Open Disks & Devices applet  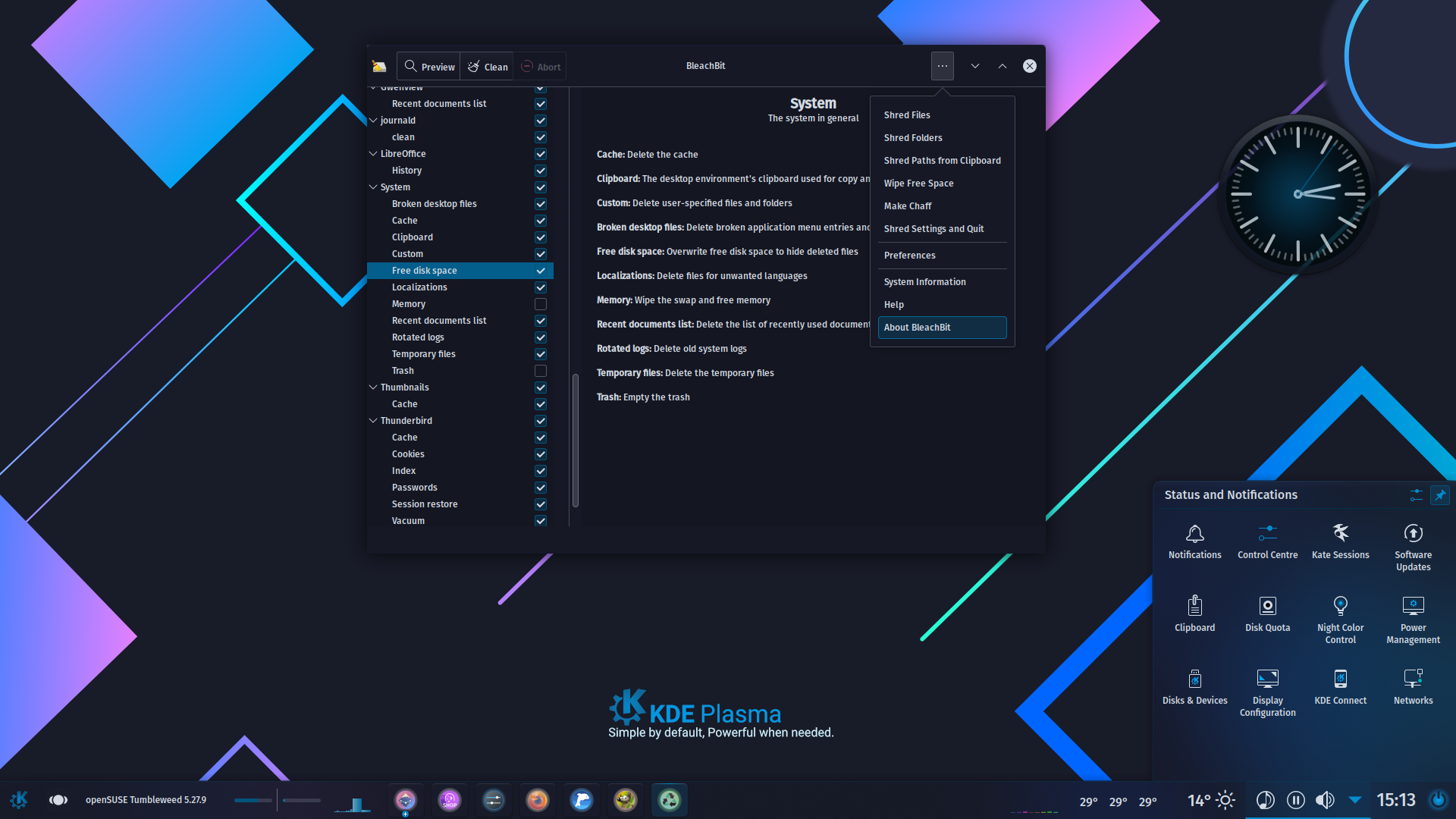coord(1194,688)
